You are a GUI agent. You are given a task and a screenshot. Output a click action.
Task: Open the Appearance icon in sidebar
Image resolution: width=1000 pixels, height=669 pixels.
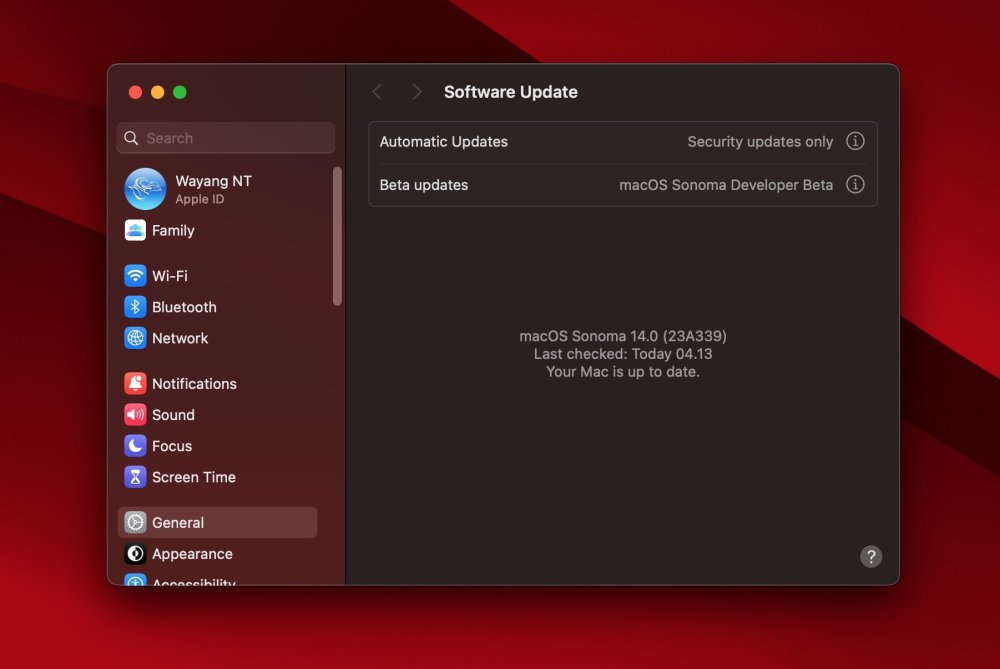[135, 554]
